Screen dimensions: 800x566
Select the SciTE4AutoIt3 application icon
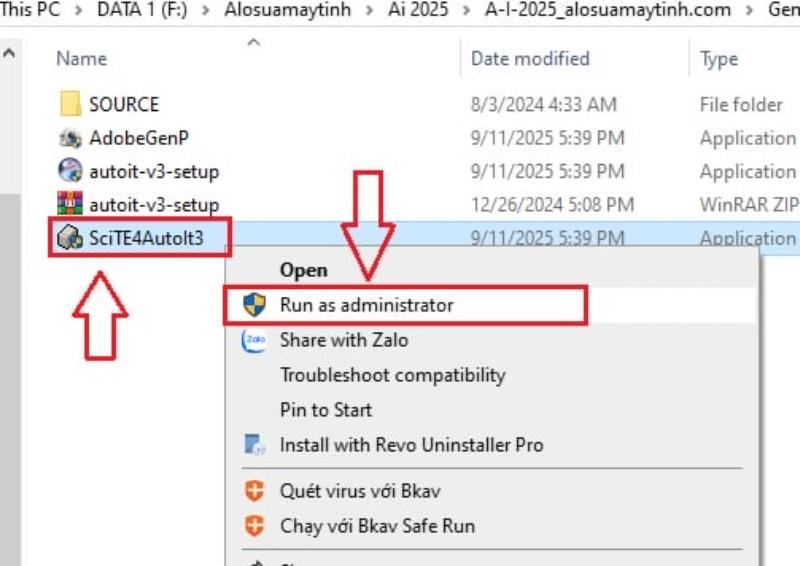pos(70,238)
